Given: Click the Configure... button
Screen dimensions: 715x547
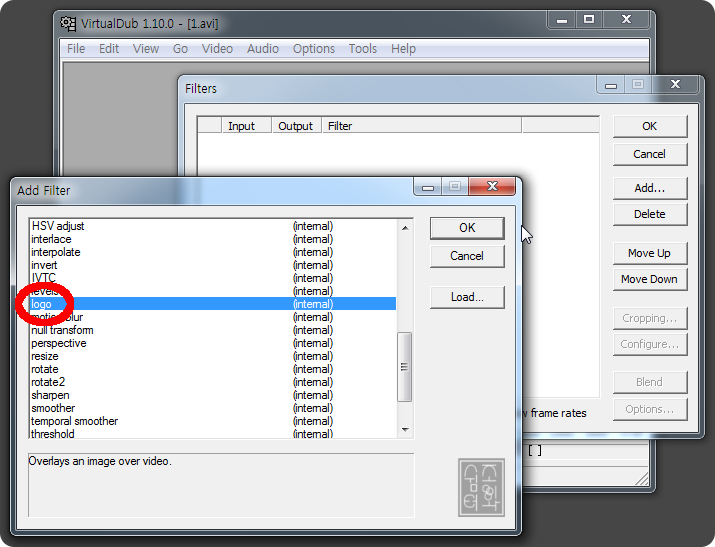Looking at the screenshot, I should pyautogui.click(x=650, y=345).
